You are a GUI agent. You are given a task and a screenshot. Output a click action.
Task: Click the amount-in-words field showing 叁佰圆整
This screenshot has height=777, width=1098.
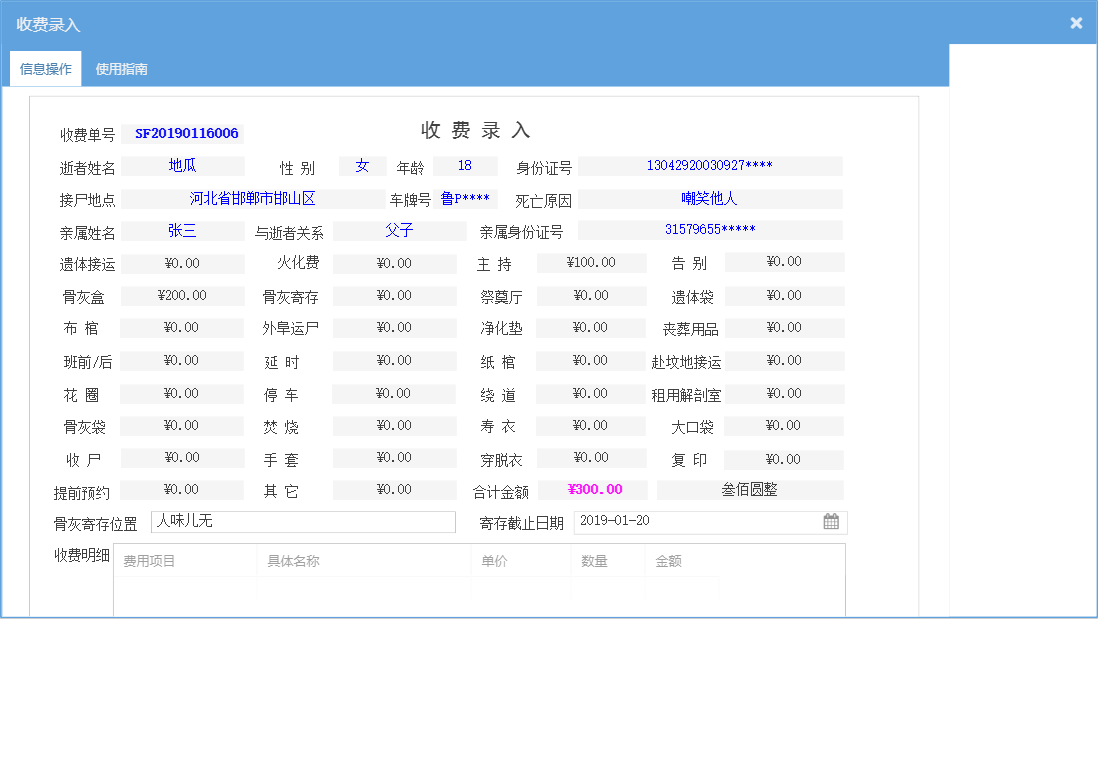[x=751, y=489]
